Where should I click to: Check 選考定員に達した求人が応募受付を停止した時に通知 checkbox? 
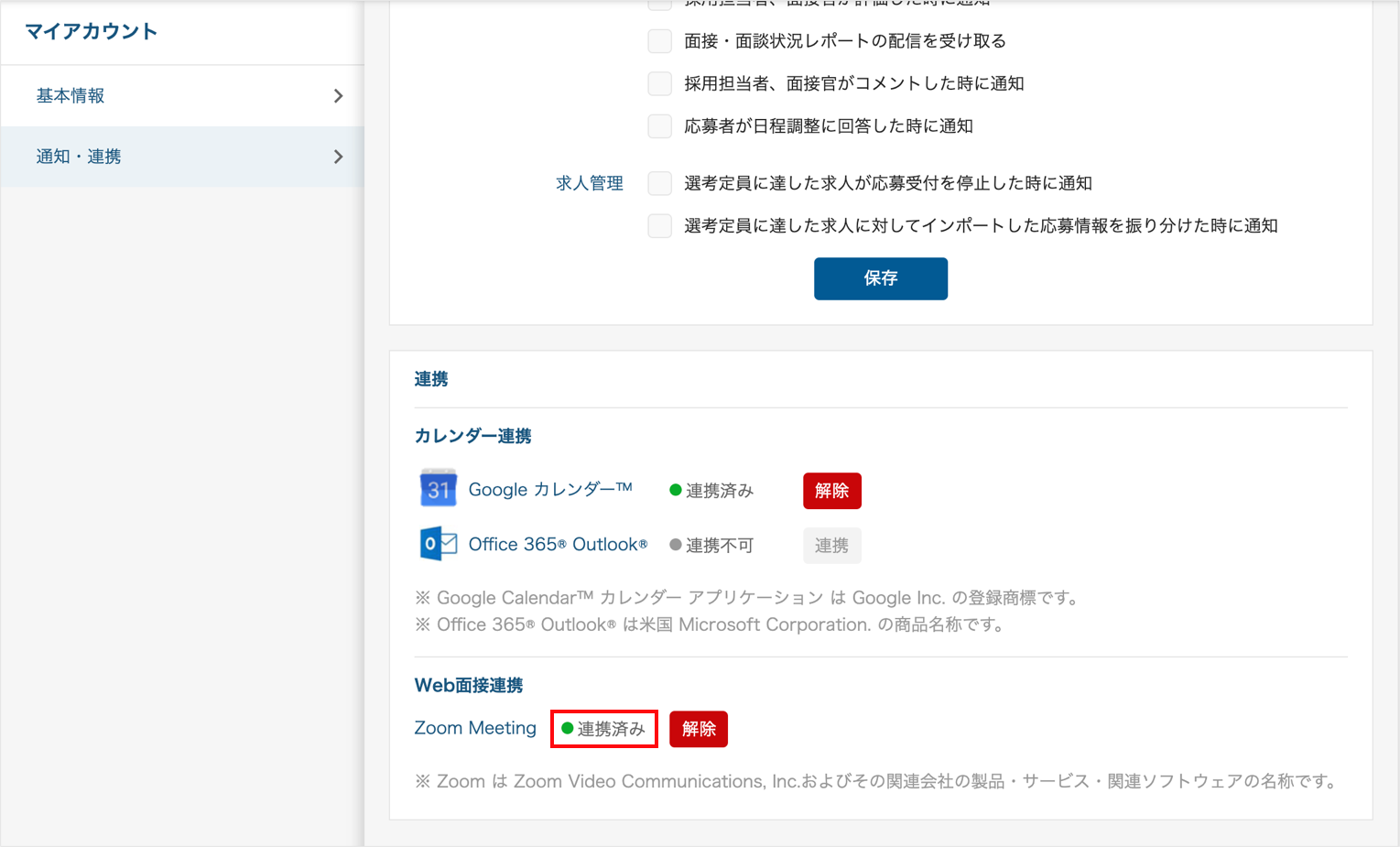click(x=660, y=183)
